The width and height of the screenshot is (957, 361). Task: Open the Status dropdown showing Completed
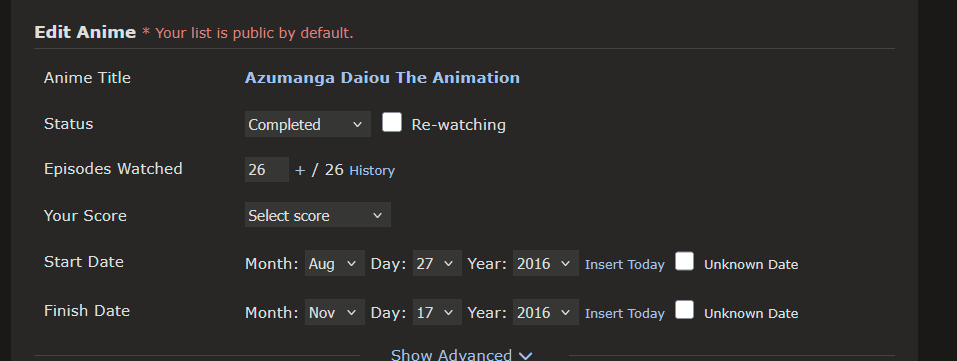(x=308, y=124)
